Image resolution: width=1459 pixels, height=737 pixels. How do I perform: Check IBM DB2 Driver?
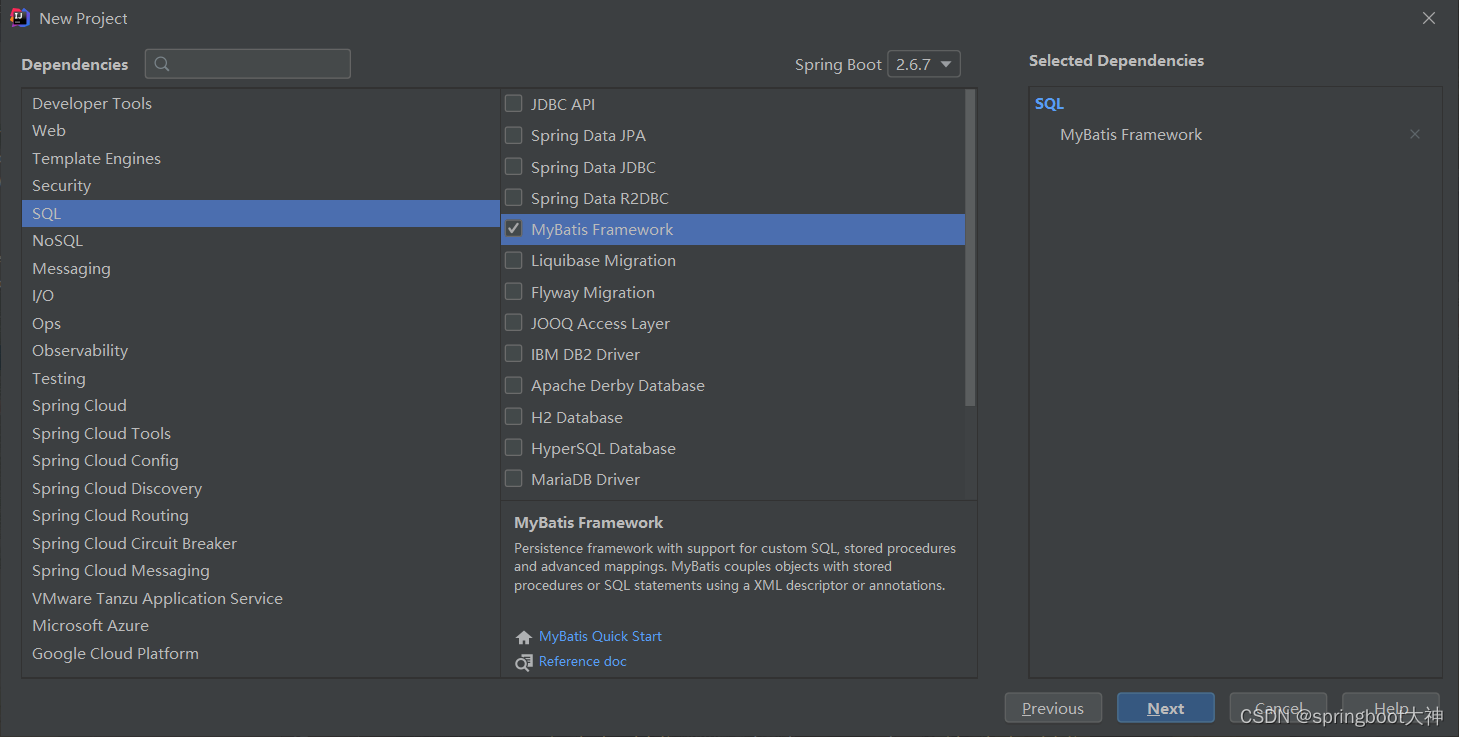point(513,353)
